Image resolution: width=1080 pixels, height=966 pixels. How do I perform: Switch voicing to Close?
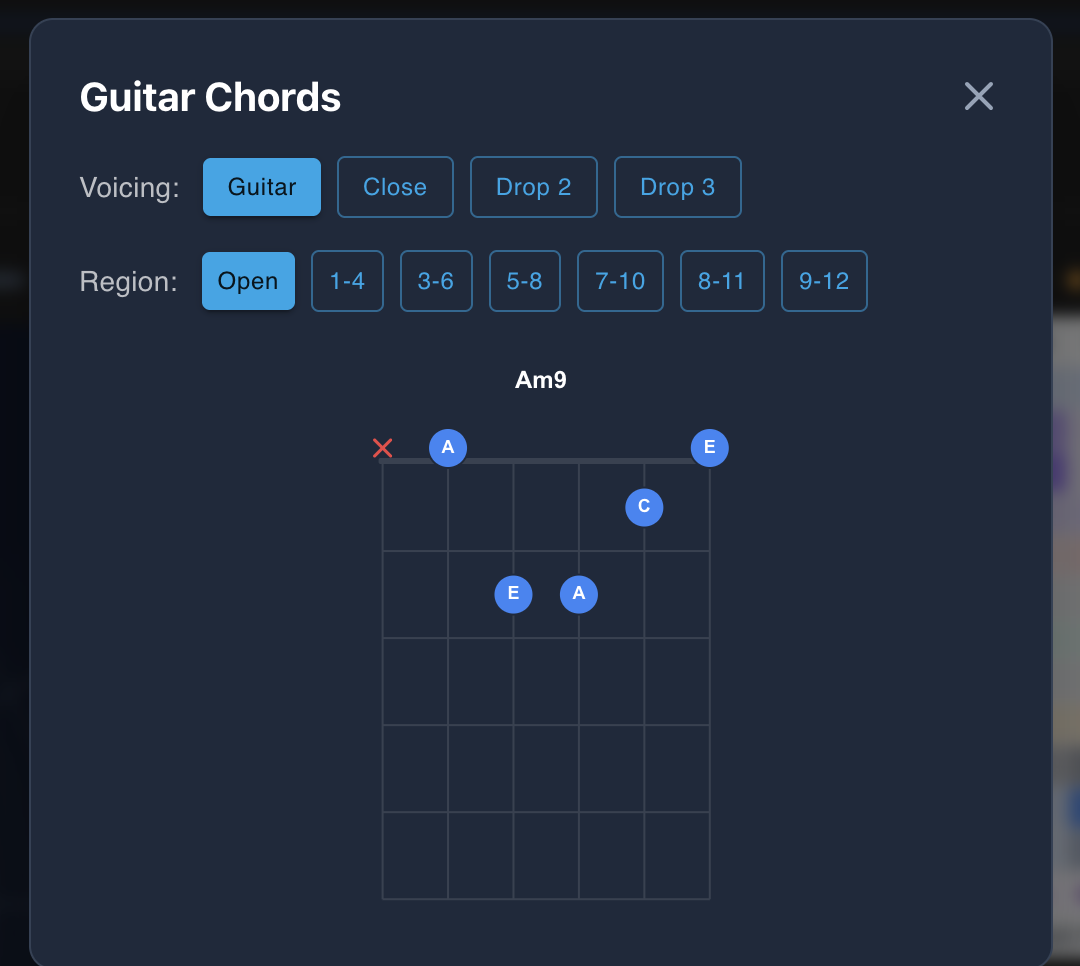coord(395,187)
